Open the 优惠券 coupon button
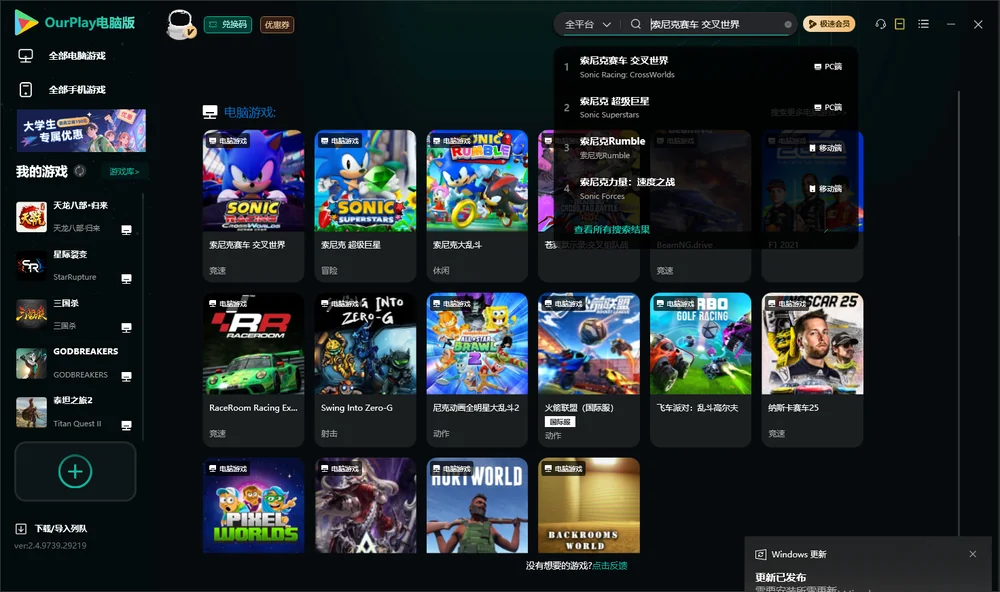 [x=277, y=24]
